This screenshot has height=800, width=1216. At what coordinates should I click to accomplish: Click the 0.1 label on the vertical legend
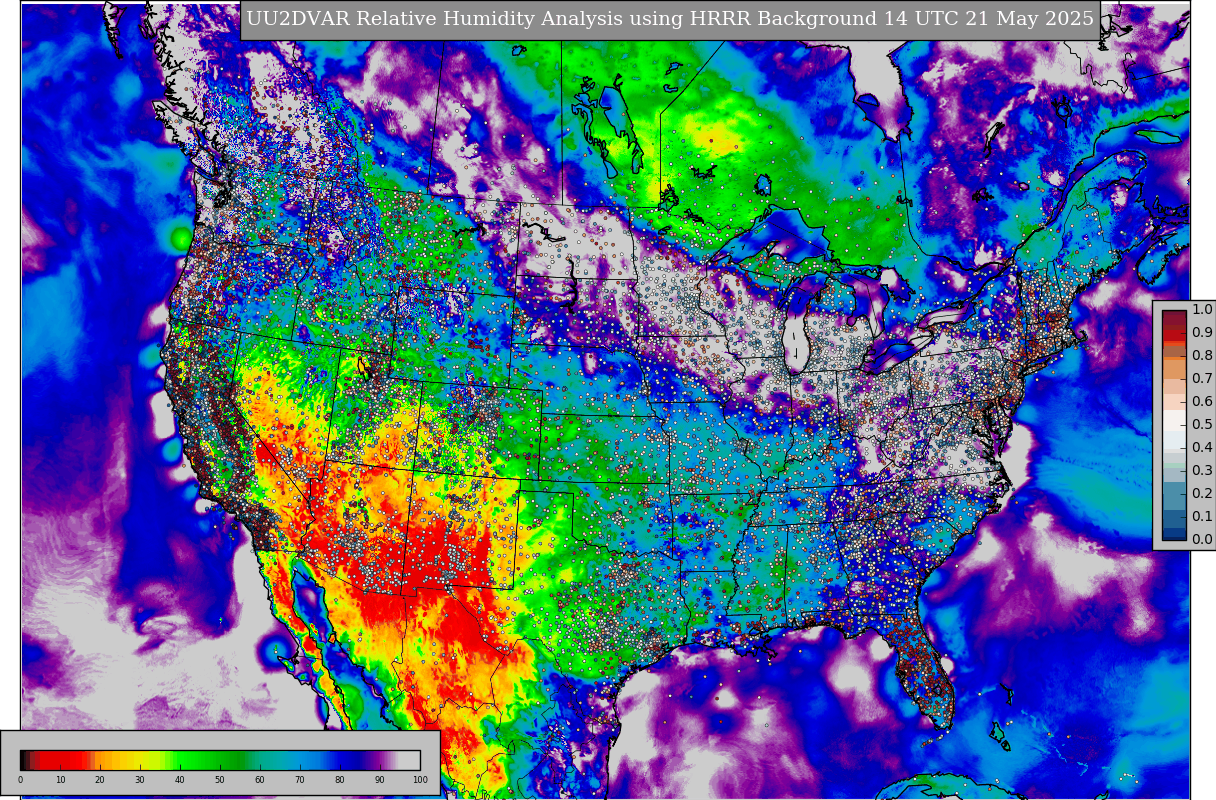pyautogui.click(x=1202, y=516)
